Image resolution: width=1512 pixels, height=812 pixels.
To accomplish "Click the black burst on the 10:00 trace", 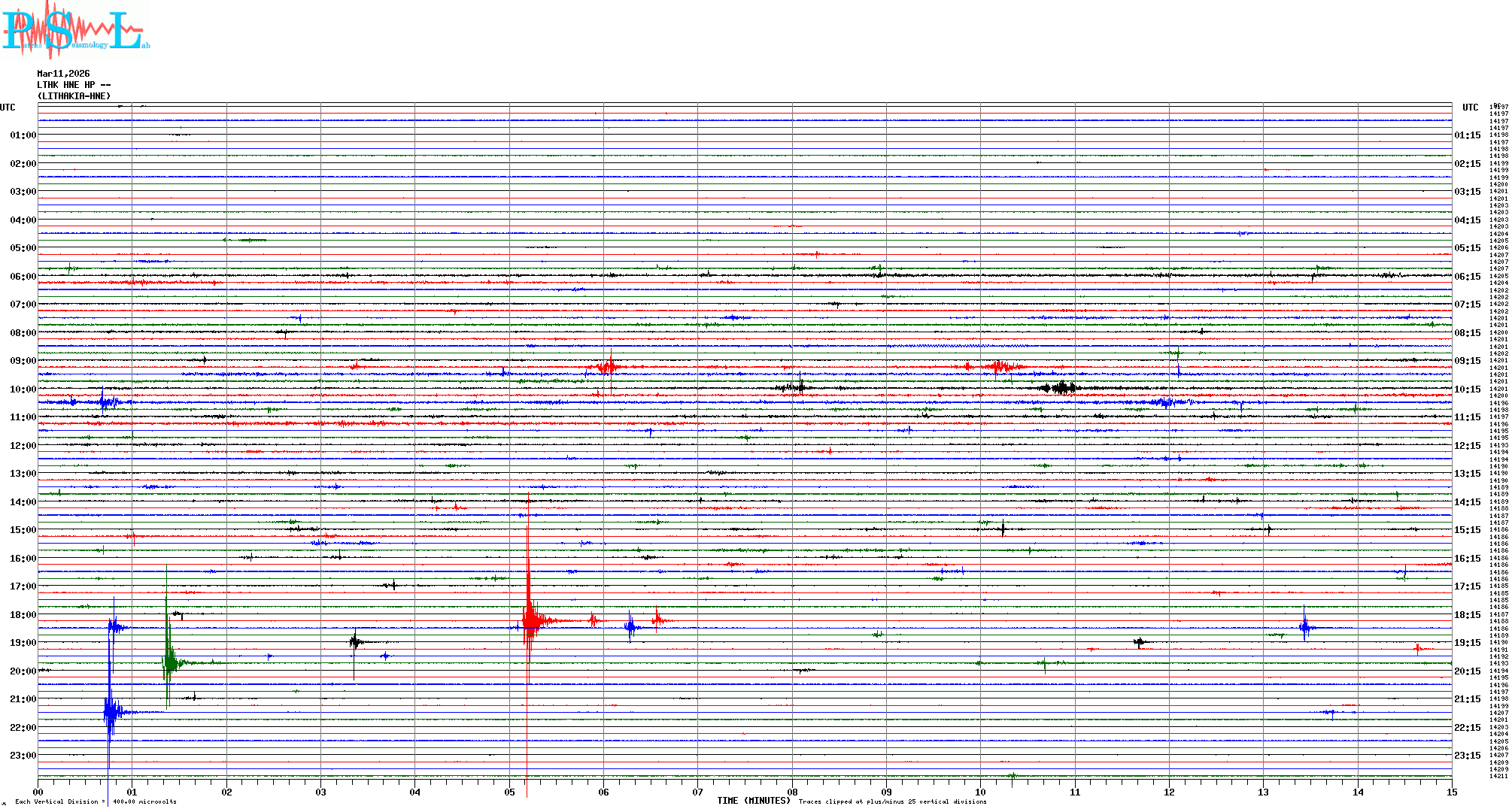I will pyautogui.click(x=1061, y=388).
